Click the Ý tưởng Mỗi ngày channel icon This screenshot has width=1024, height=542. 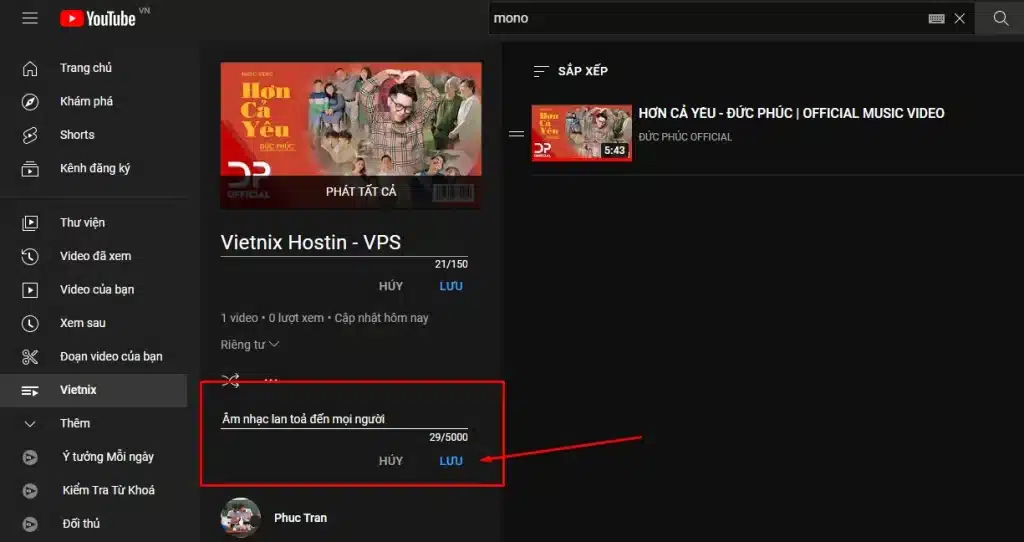click(x=30, y=457)
